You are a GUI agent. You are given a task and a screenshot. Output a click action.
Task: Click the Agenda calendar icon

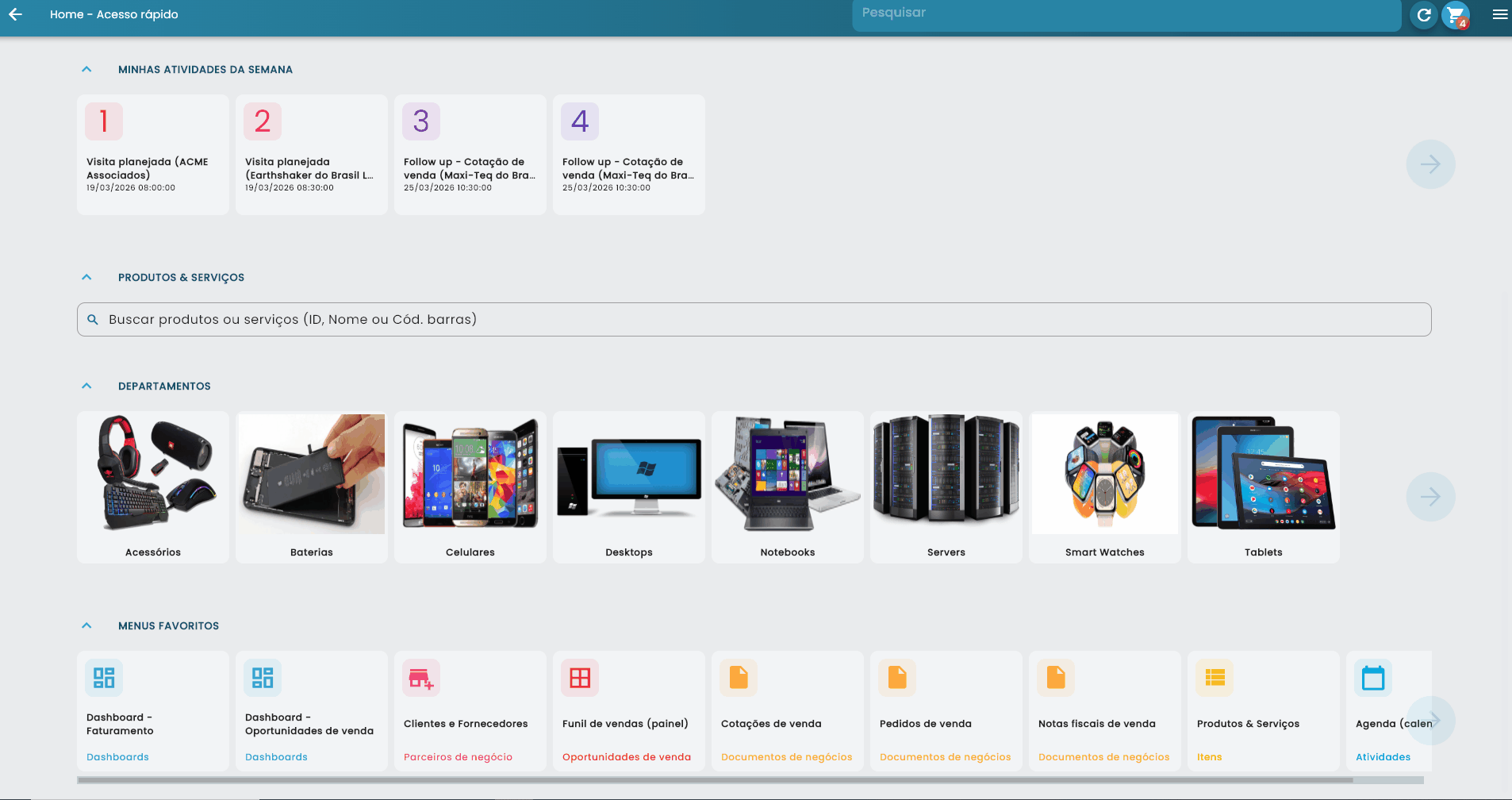1373,678
